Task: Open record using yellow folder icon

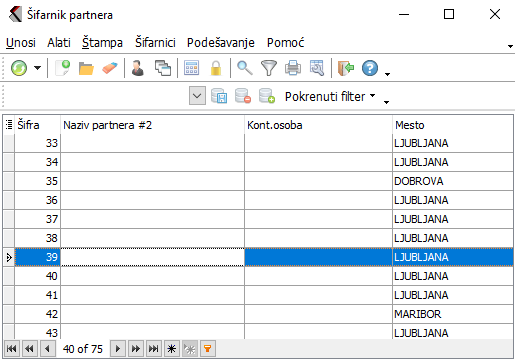Action: coord(86,68)
